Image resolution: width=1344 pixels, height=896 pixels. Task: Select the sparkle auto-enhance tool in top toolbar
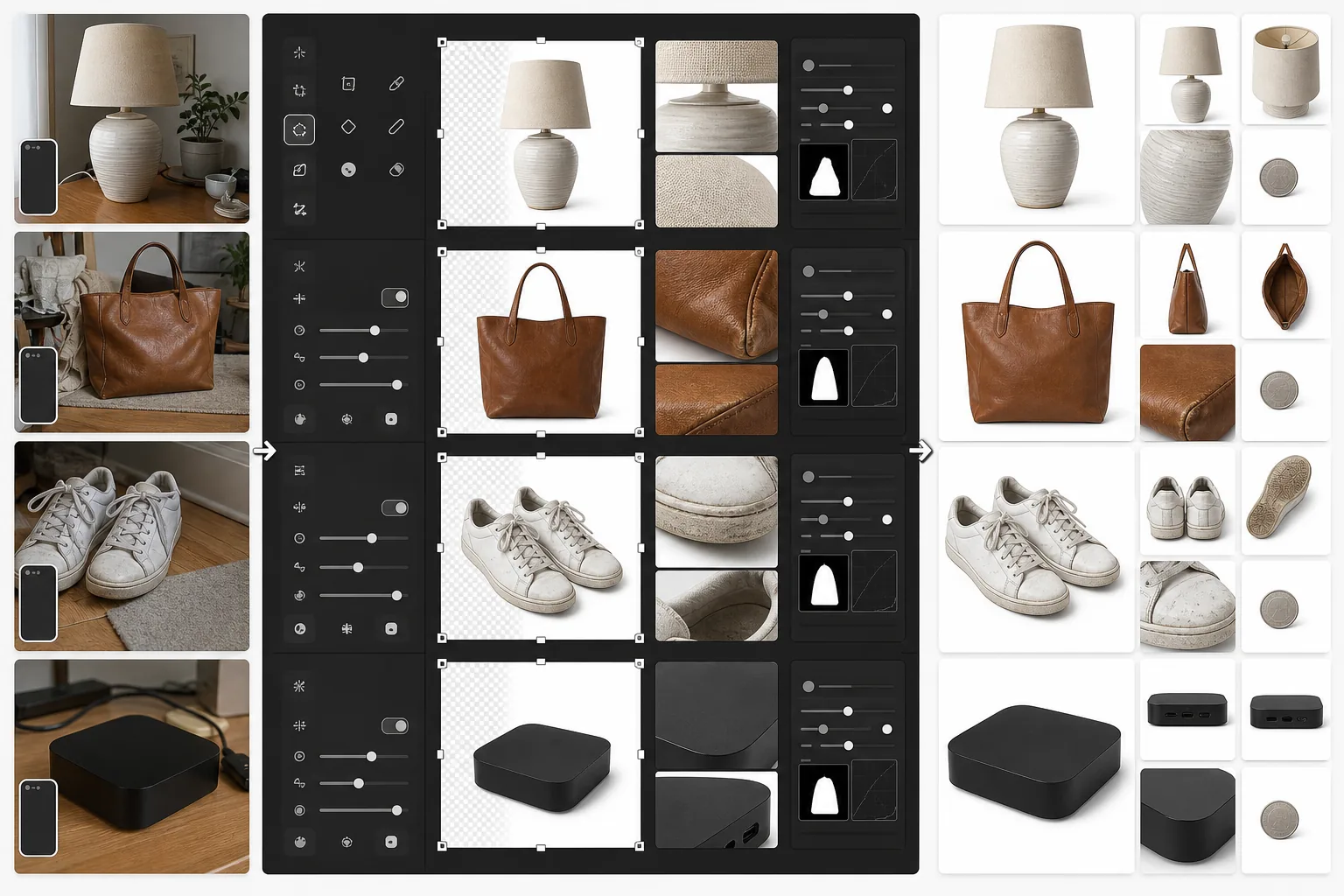(x=299, y=52)
